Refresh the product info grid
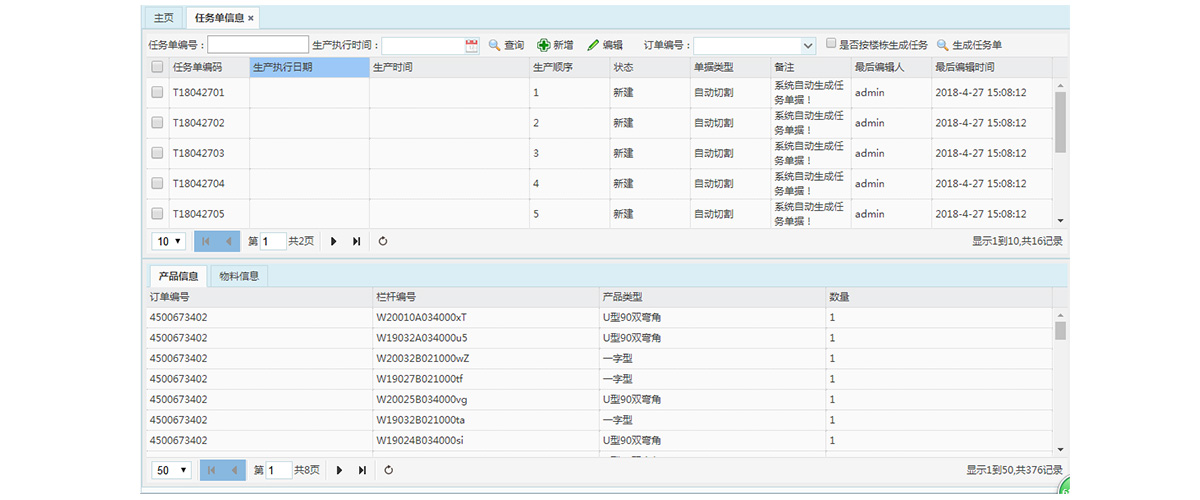1200x500 pixels. pos(389,470)
